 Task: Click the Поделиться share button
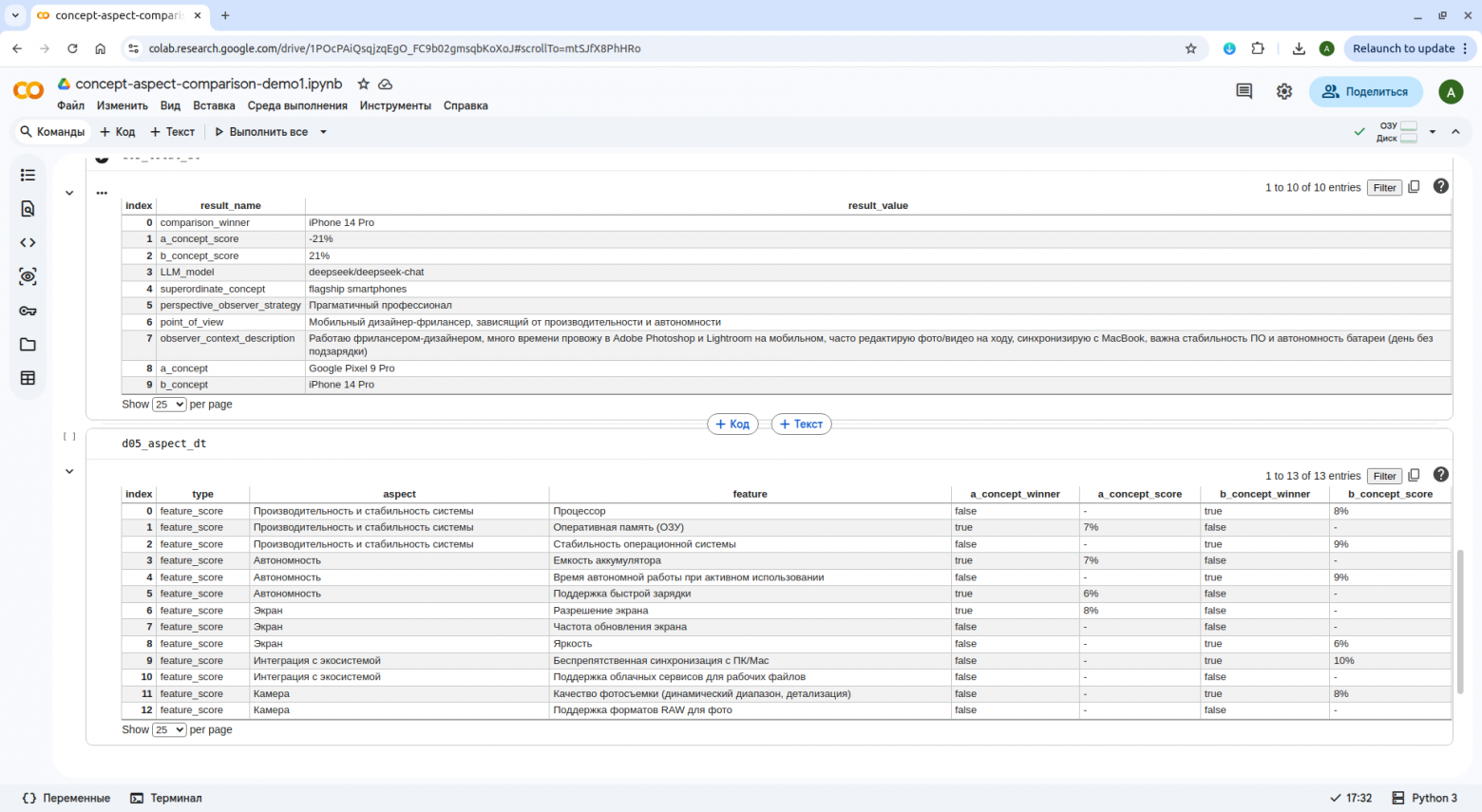tap(1366, 91)
